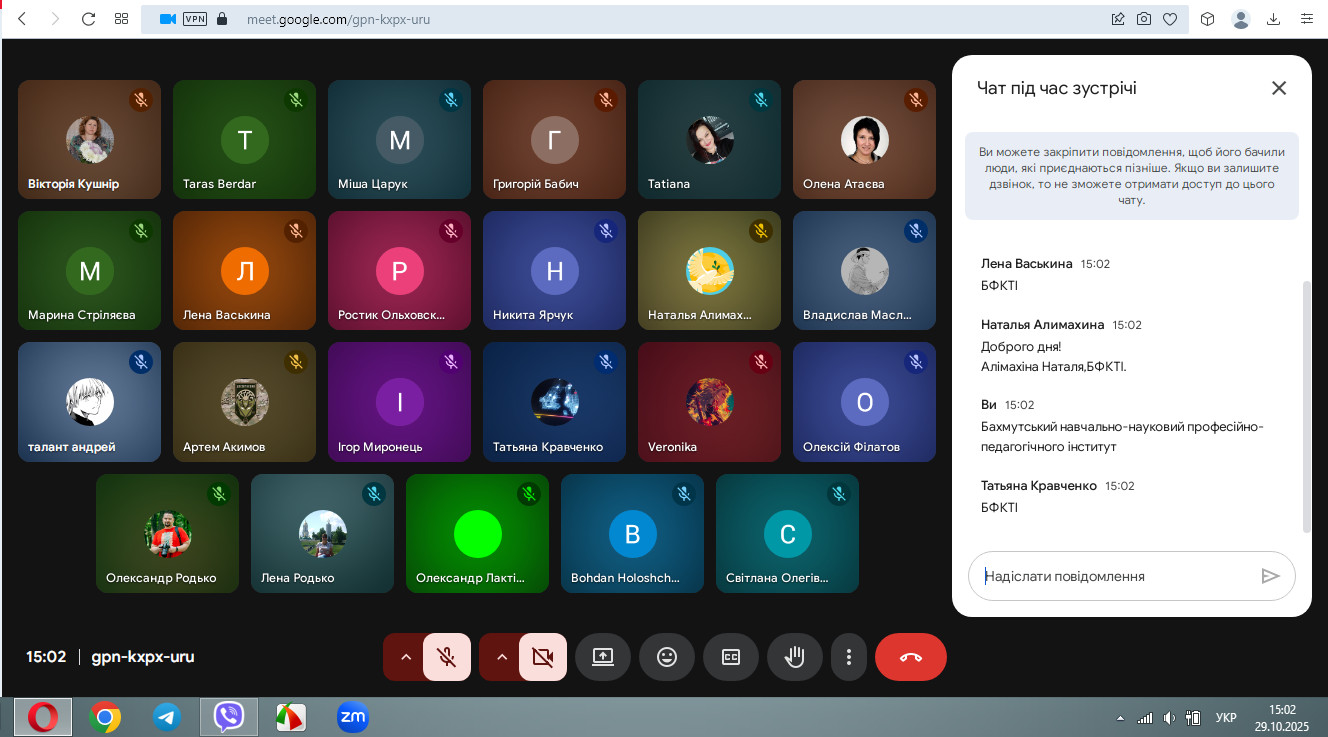Expand video settings chevron beside camera
The height and width of the screenshot is (737, 1328).
pos(502,657)
